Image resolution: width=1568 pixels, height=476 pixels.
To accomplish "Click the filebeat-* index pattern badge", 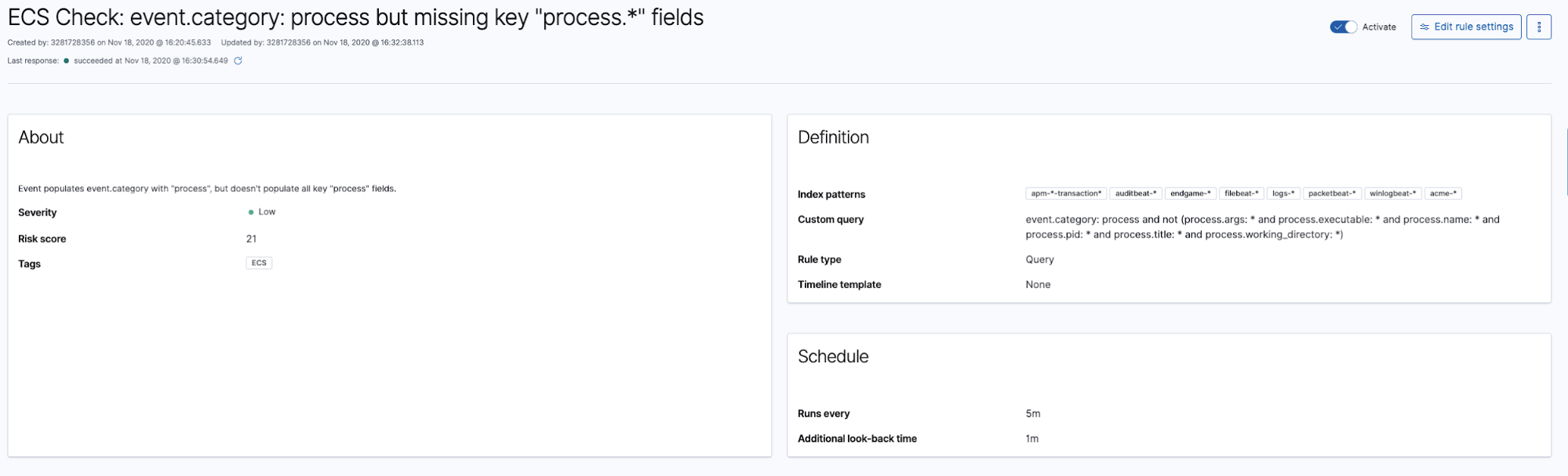I will pos(1242,193).
